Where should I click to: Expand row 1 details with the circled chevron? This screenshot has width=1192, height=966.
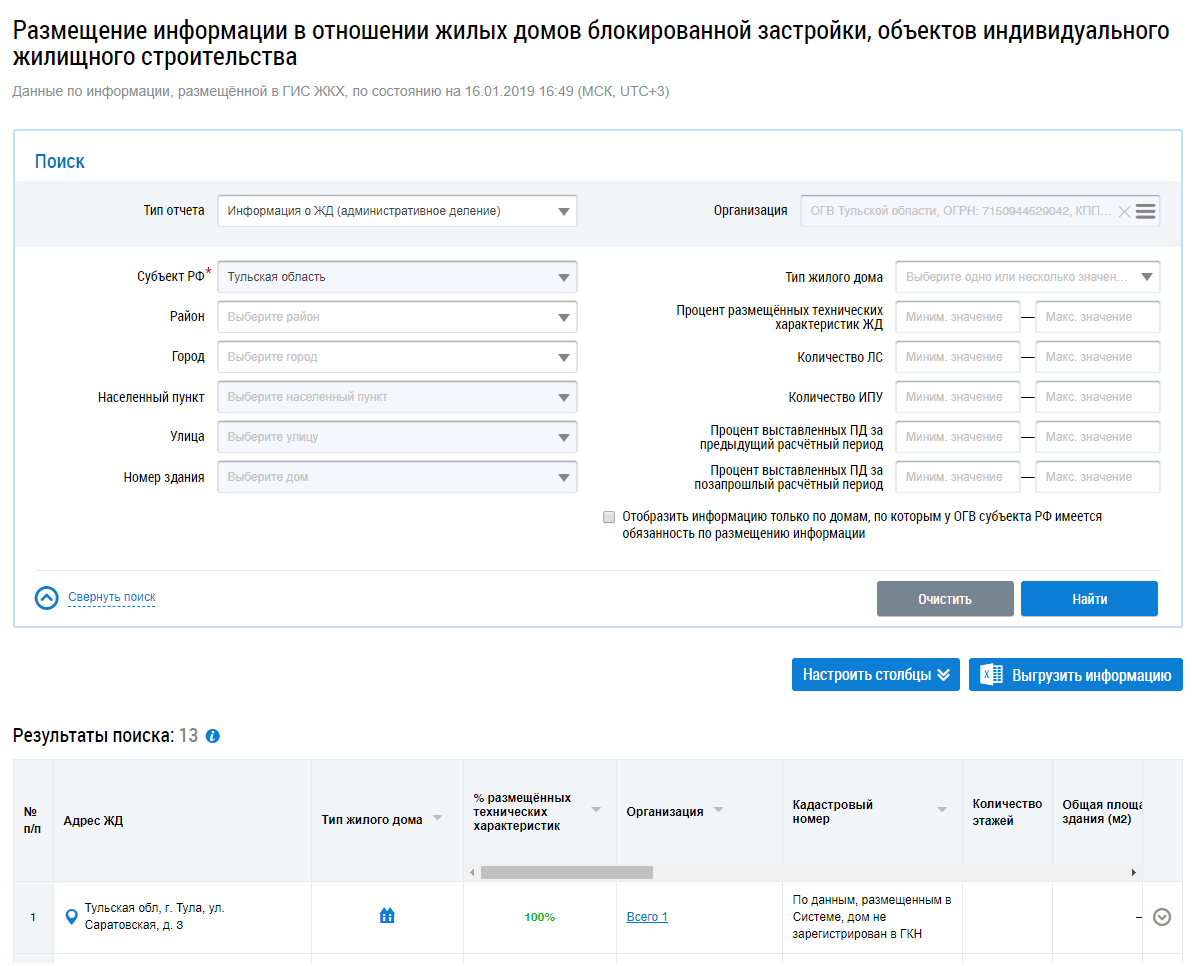[1162, 917]
